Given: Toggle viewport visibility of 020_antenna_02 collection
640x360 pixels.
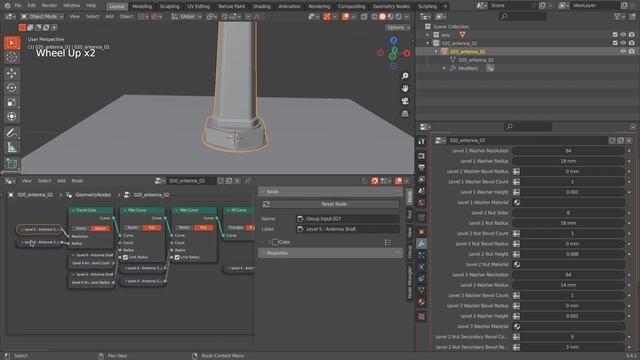Looking at the screenshot, I should coord(623,43).
